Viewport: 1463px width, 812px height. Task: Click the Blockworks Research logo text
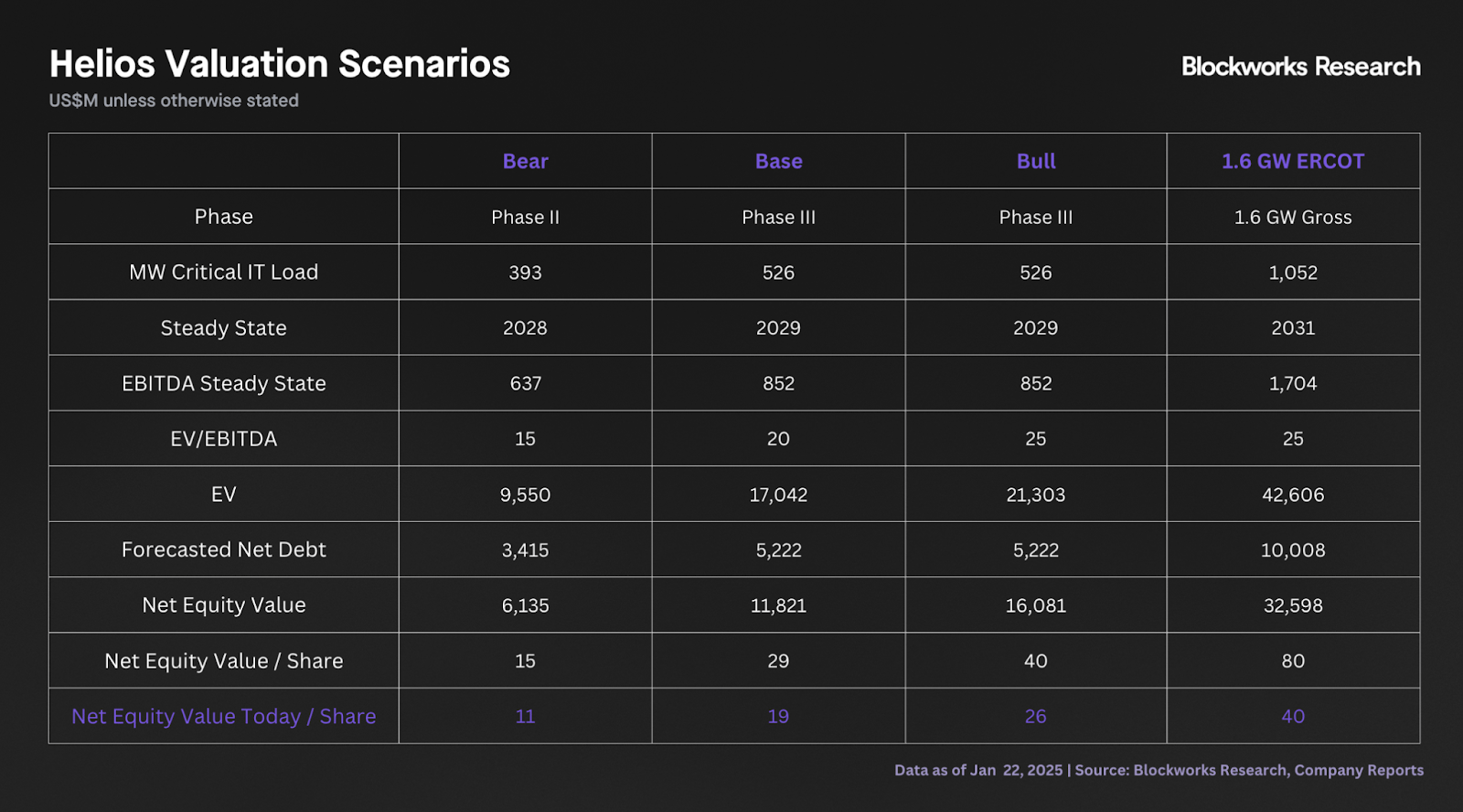1300,67
